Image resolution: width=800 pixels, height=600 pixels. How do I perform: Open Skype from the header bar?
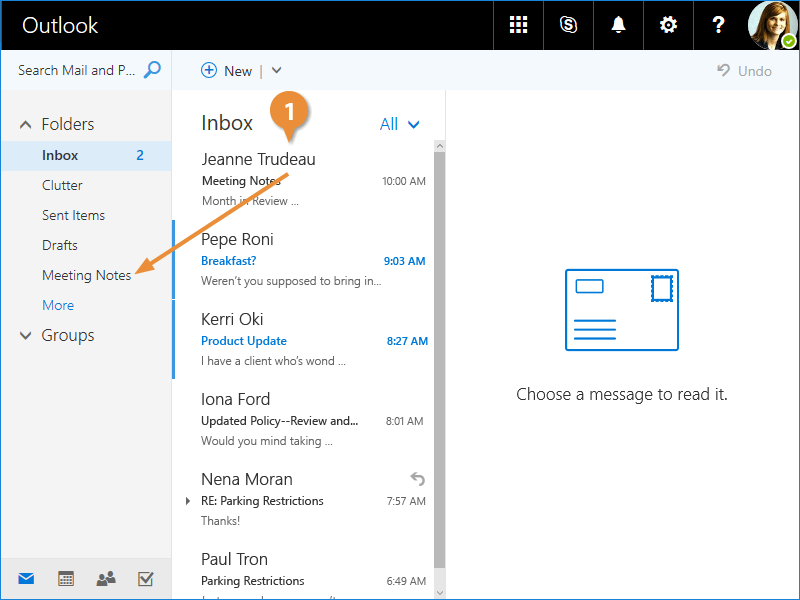(x=568, y=25)
